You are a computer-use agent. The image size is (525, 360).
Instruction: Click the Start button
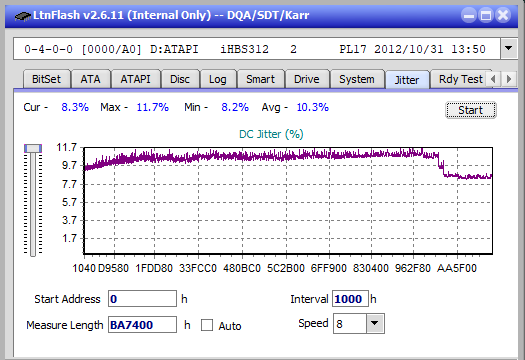point(470,110)
